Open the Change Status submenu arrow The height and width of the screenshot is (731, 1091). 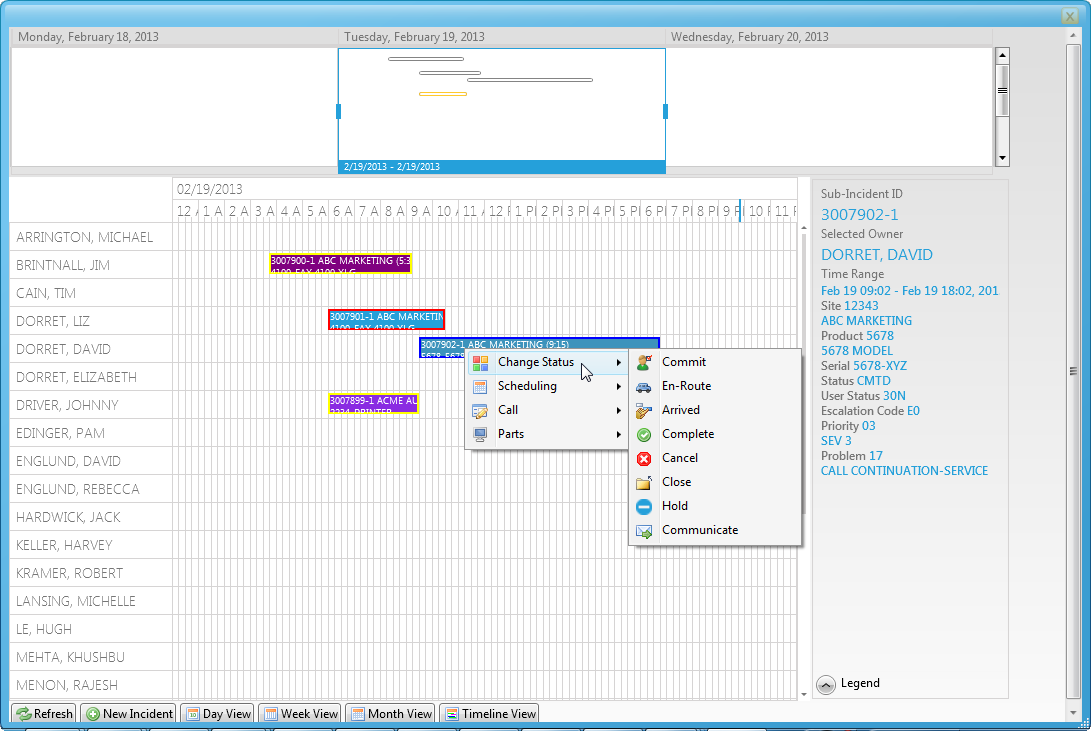click(x=619, y=362)
